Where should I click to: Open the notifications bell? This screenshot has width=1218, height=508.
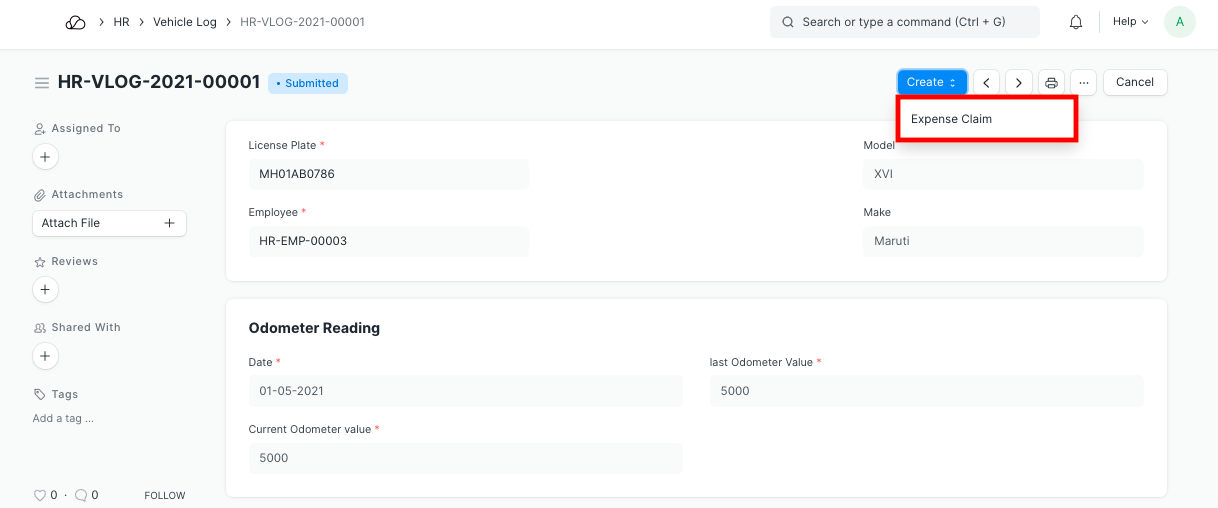[1076, 22]
